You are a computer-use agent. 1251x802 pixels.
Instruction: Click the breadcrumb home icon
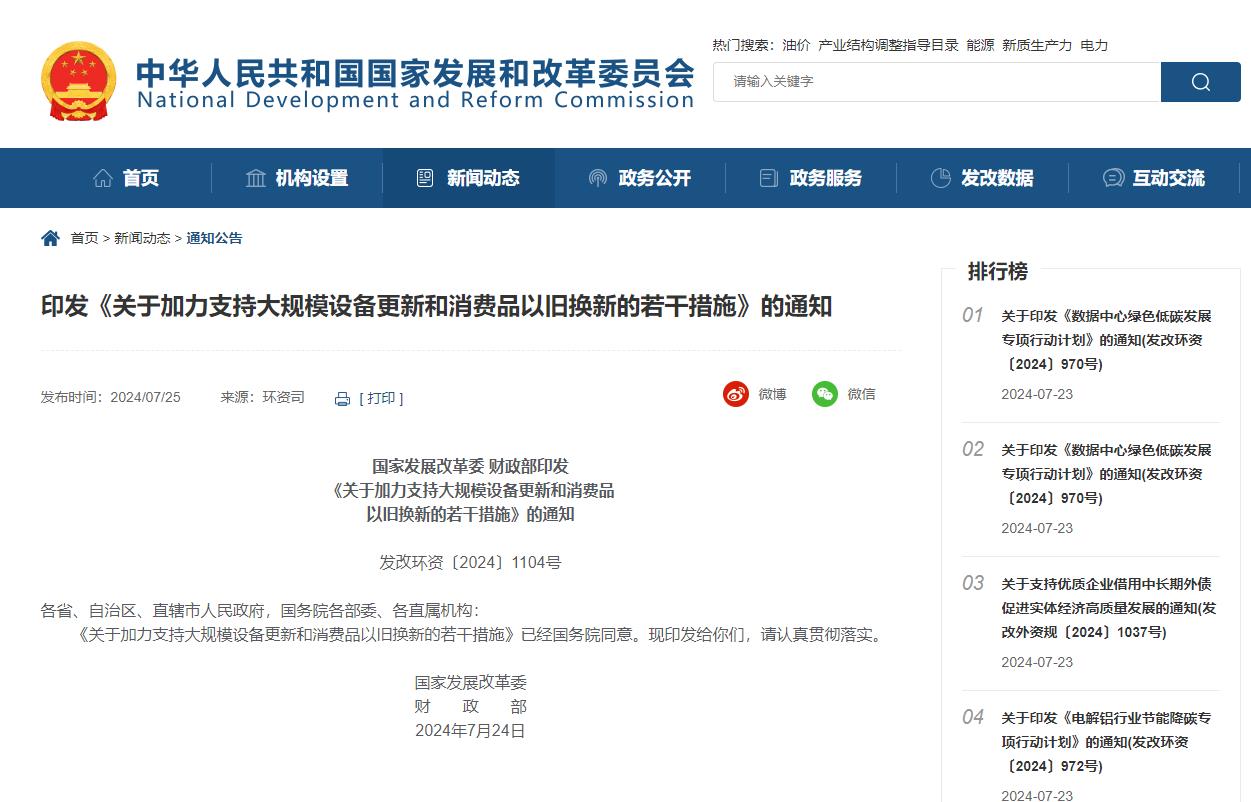coord(50,238)
